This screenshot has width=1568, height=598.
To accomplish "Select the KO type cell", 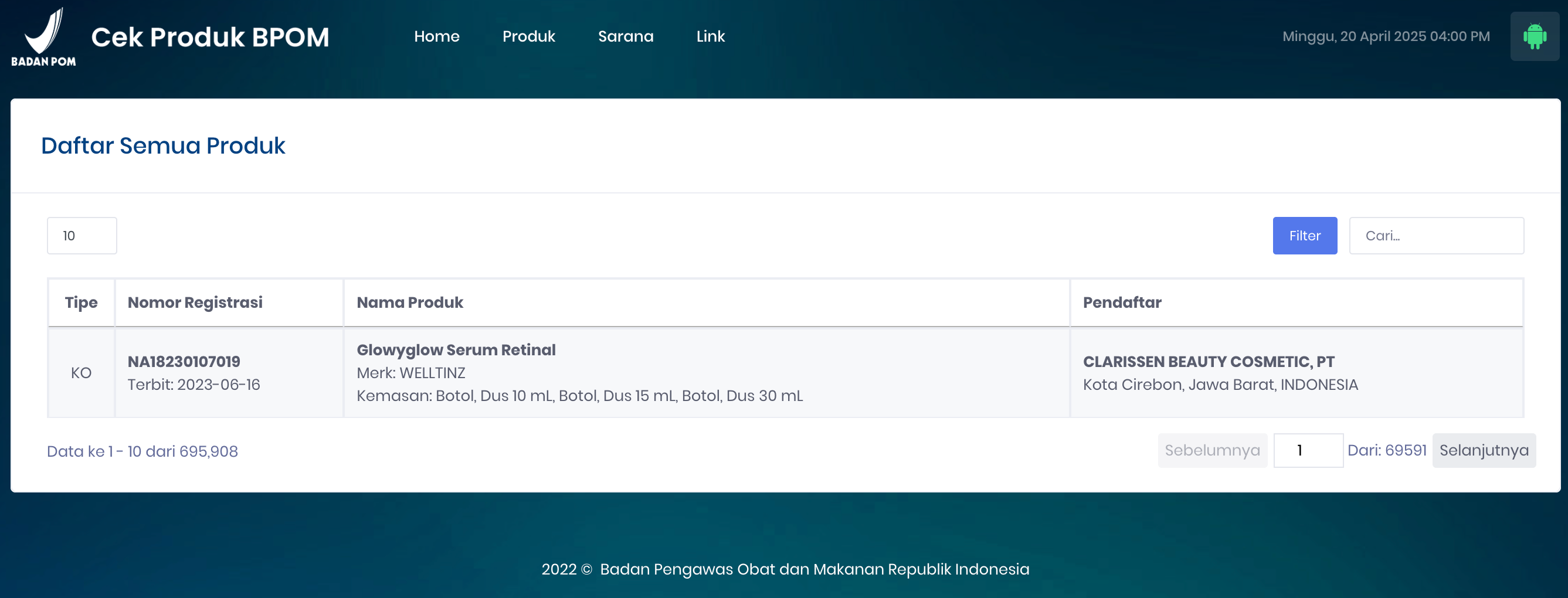I will [x=81, y=373].
